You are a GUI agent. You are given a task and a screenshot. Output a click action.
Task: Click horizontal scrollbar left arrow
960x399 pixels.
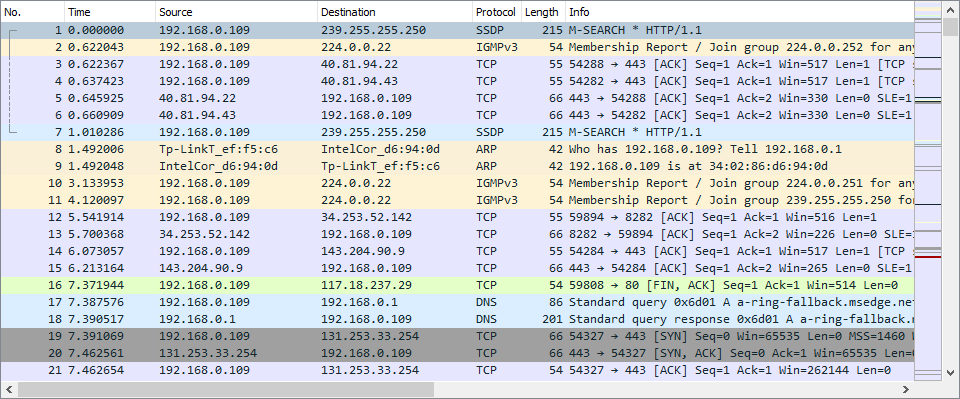9,389
